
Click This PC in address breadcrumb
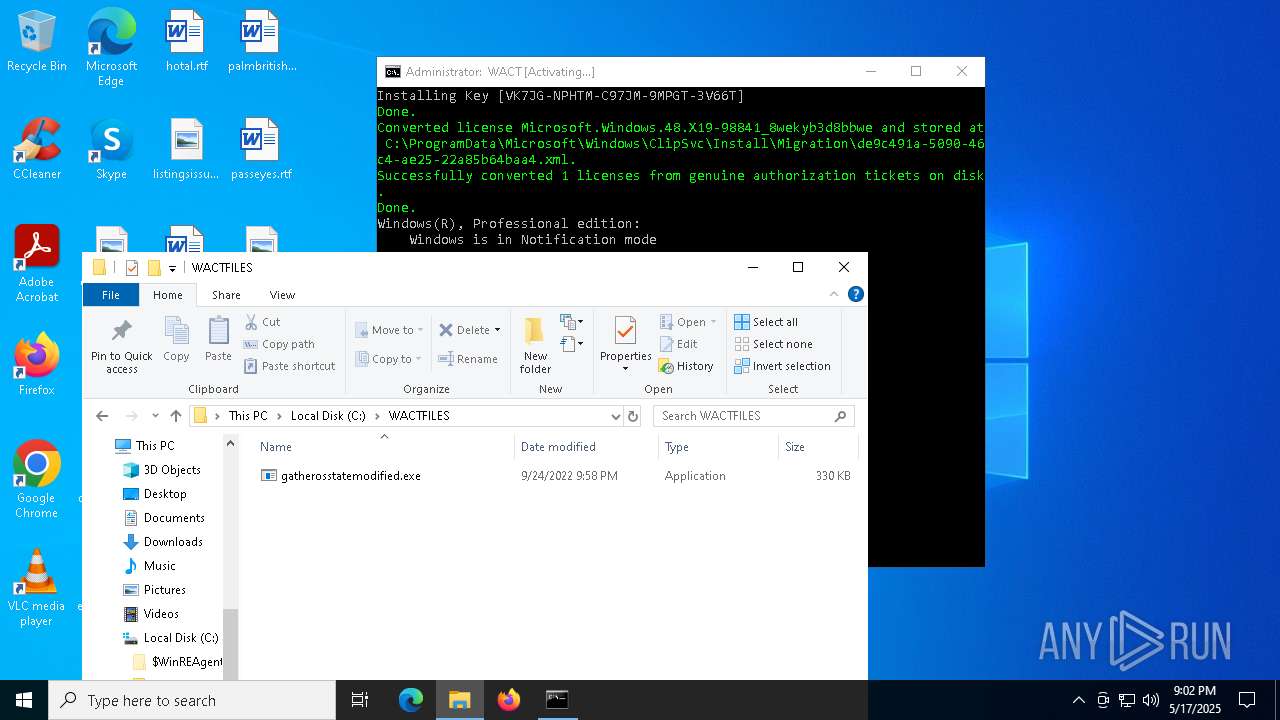coord(248,416)
